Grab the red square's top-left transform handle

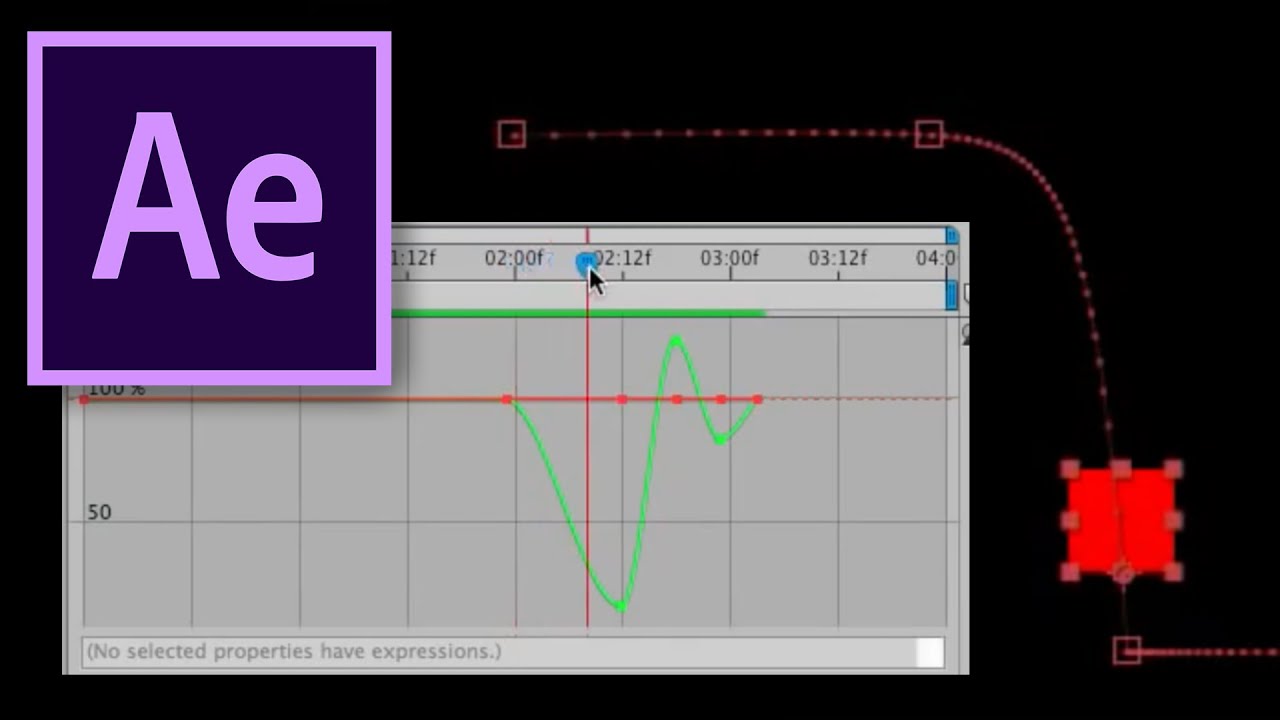1070,469
